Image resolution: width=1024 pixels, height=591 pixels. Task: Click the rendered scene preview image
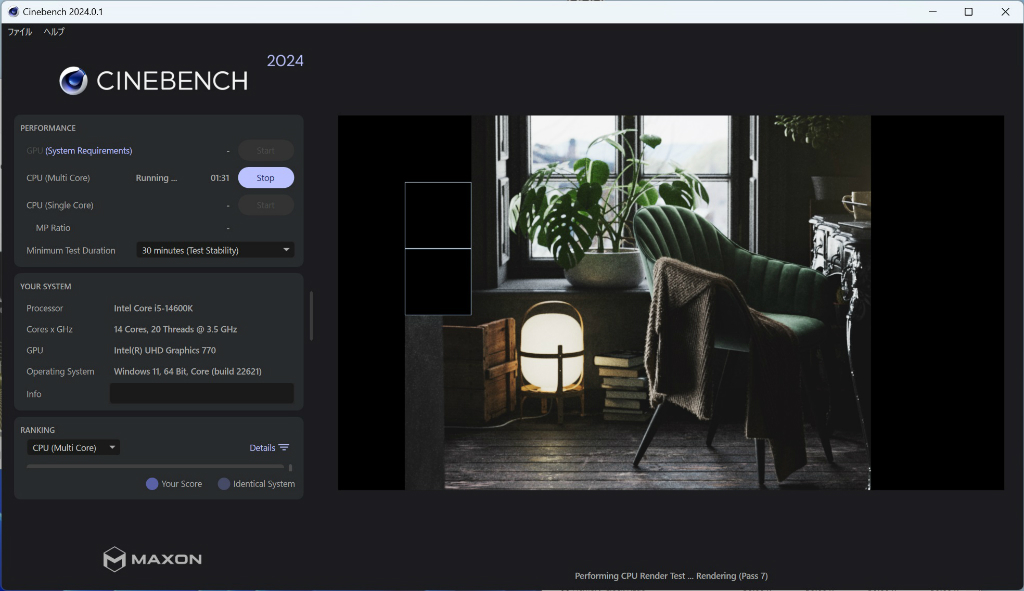click(671, 302)
